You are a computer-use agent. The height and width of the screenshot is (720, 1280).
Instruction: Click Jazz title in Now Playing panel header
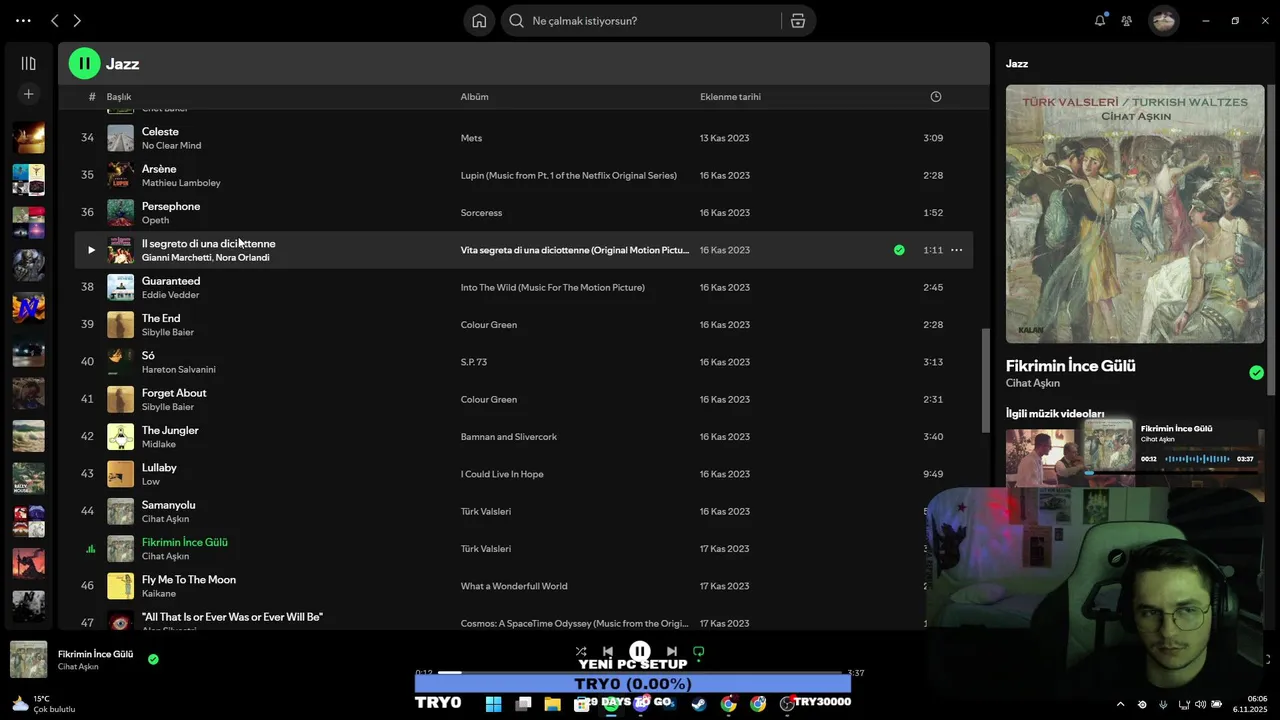click(x=1017, y=64)
